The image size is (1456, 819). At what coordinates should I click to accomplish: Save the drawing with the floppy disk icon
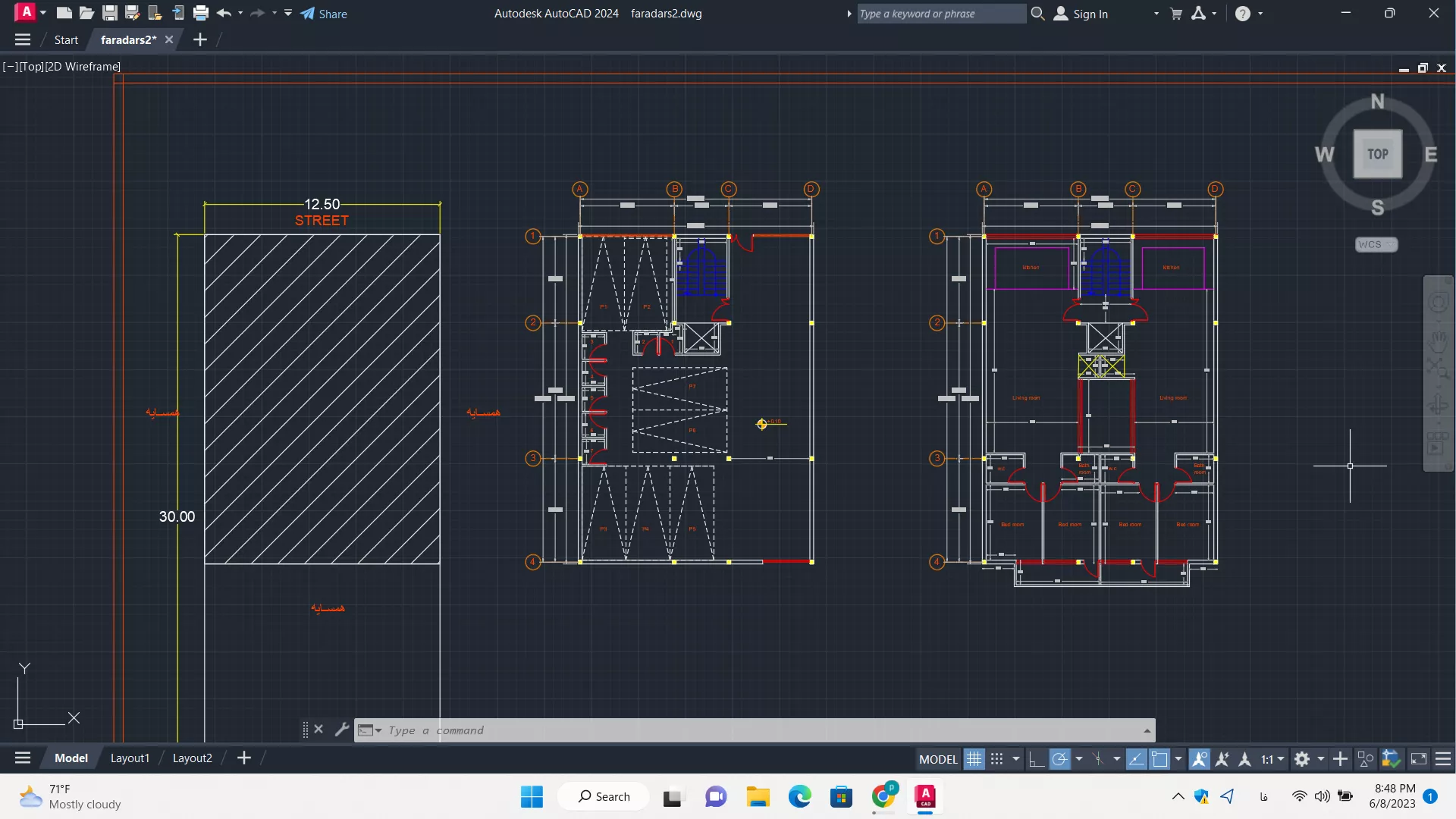pyautogui.click(x=110, y=13)
